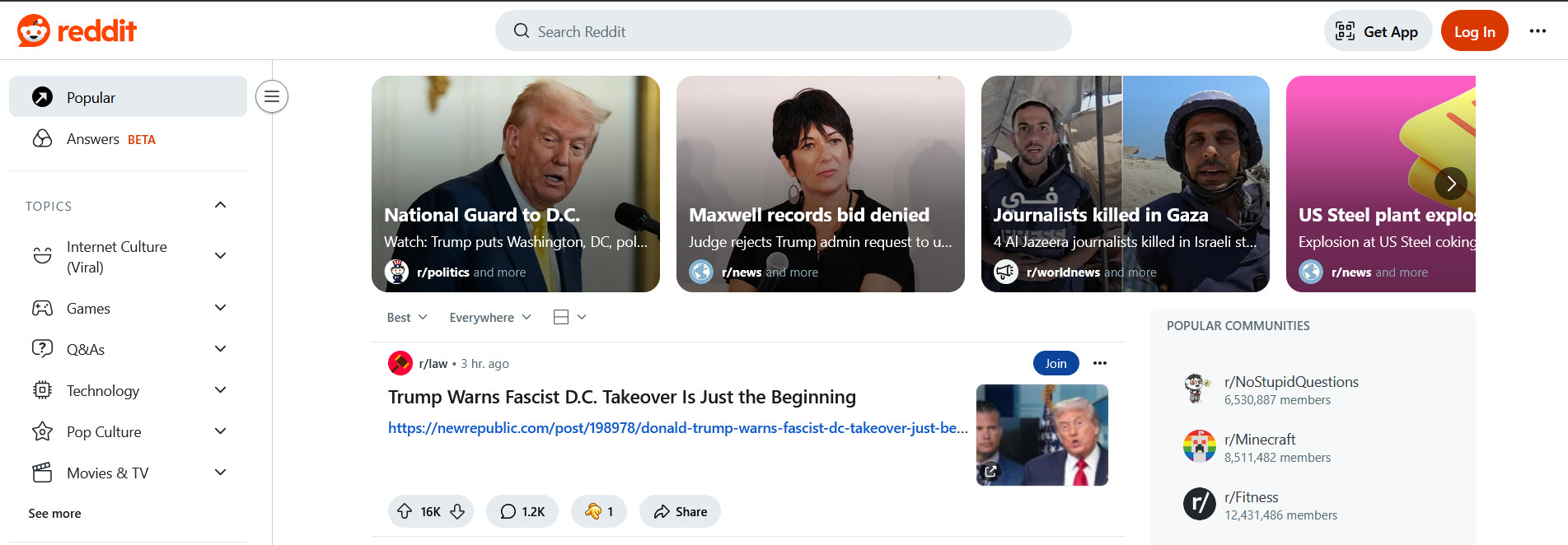This screenshot has width=1568, height=545.
Task: Expand the Movies & TV topic chevron
Action: point(220,473)
